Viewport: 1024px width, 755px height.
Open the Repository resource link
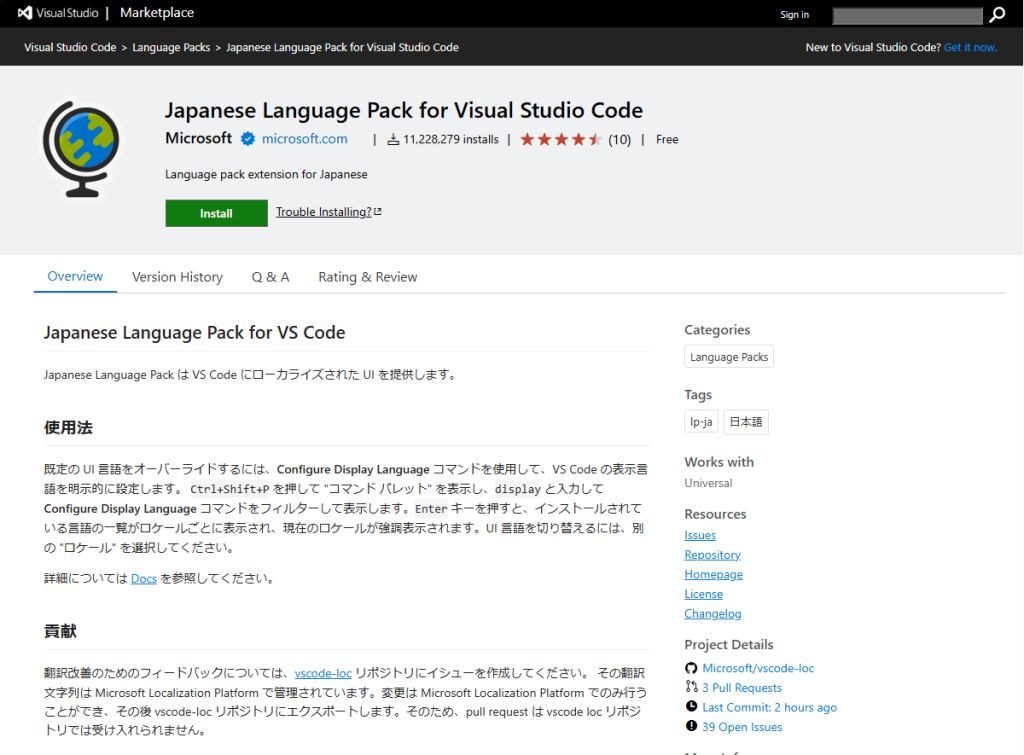(712, 554)
